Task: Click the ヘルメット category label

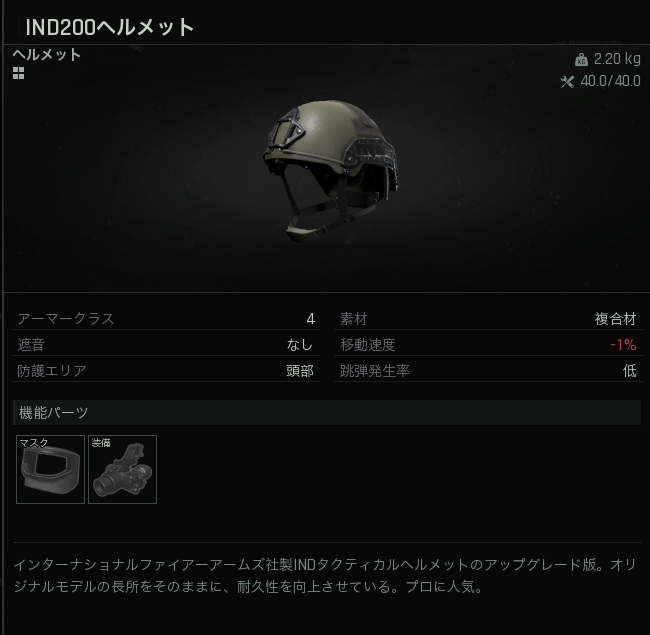Action: [47, 55]
